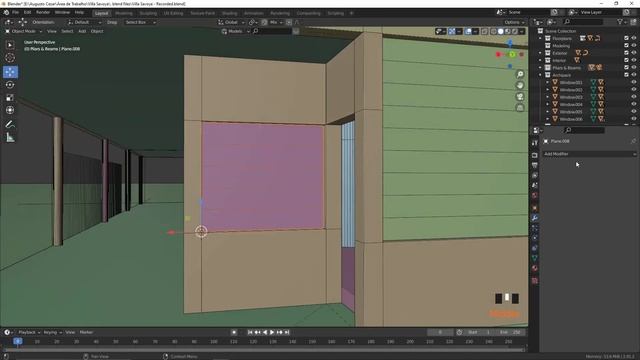Click the red X axis on navigation gizmo

coord(498,54)
